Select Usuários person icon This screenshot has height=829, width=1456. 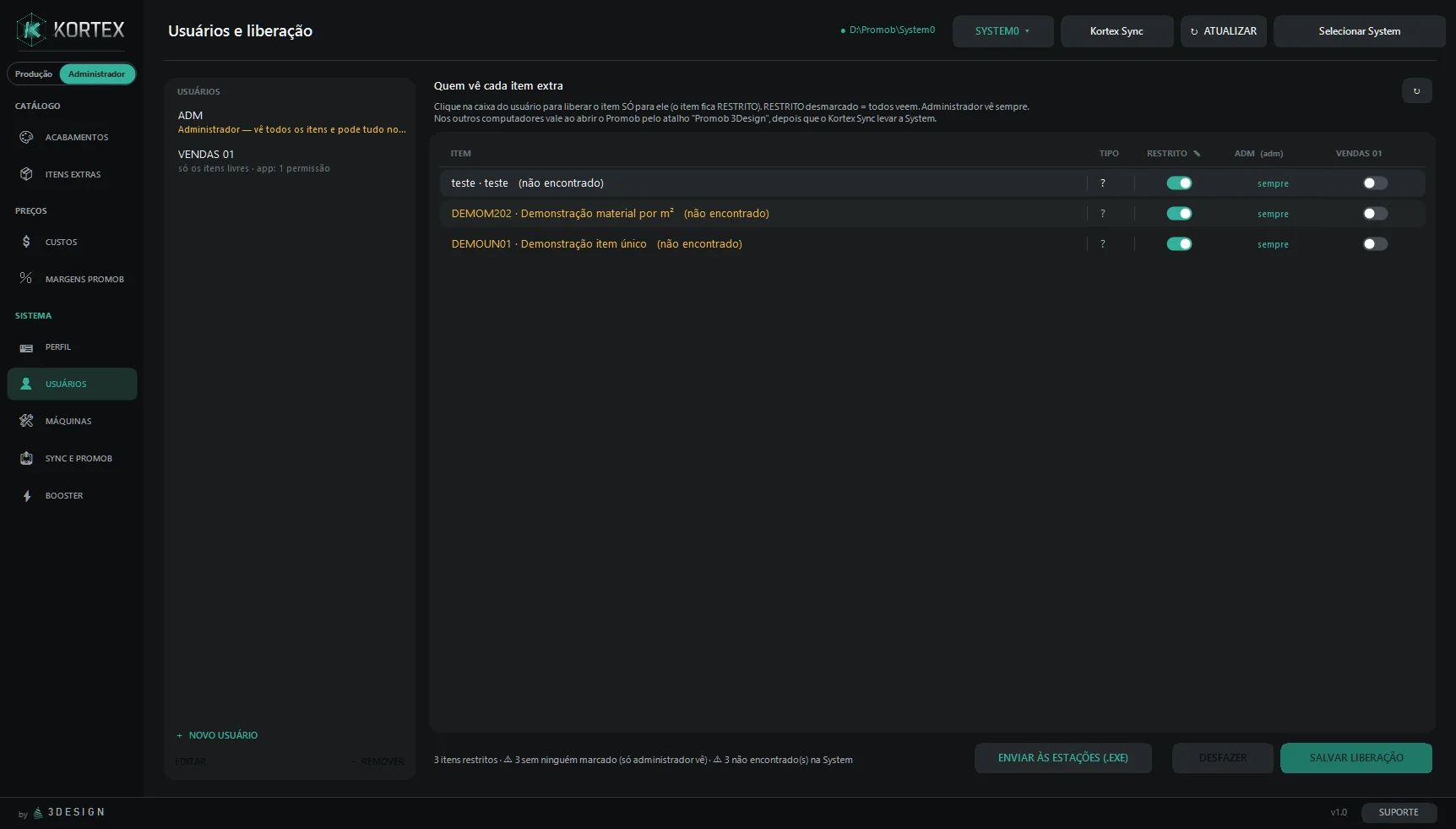26,384
